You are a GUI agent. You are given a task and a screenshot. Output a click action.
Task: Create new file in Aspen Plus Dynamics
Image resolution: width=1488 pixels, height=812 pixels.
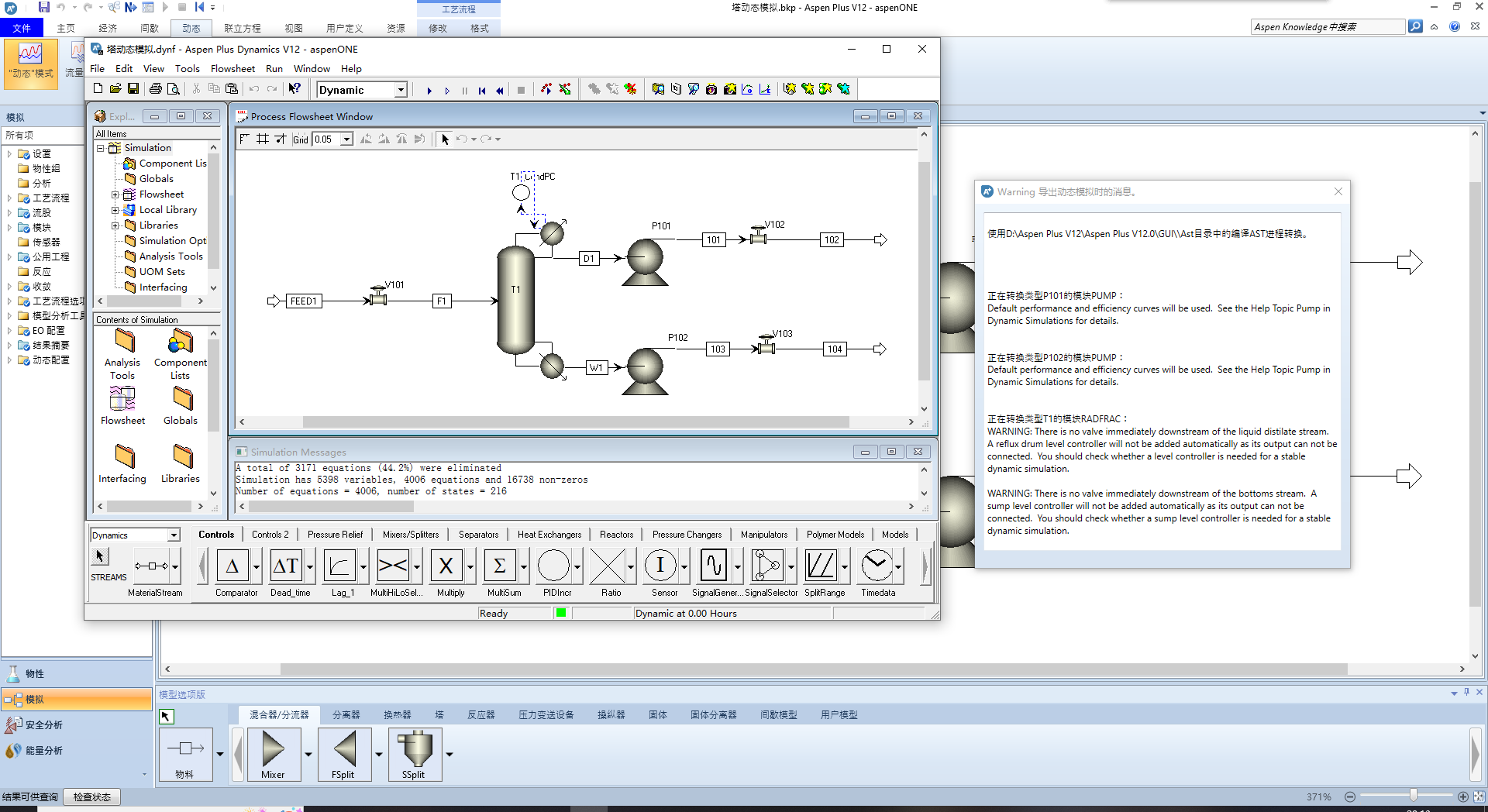[98, 89]
